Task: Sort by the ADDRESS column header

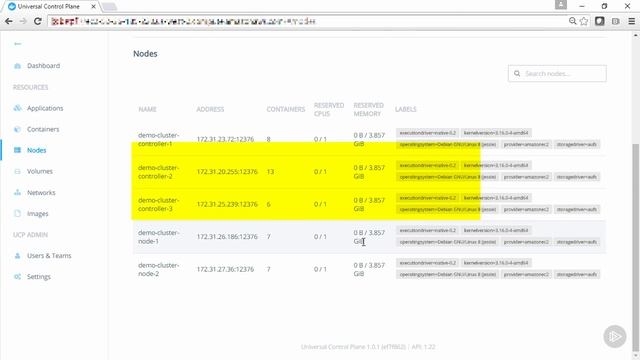Action: [x=210, y=109]
